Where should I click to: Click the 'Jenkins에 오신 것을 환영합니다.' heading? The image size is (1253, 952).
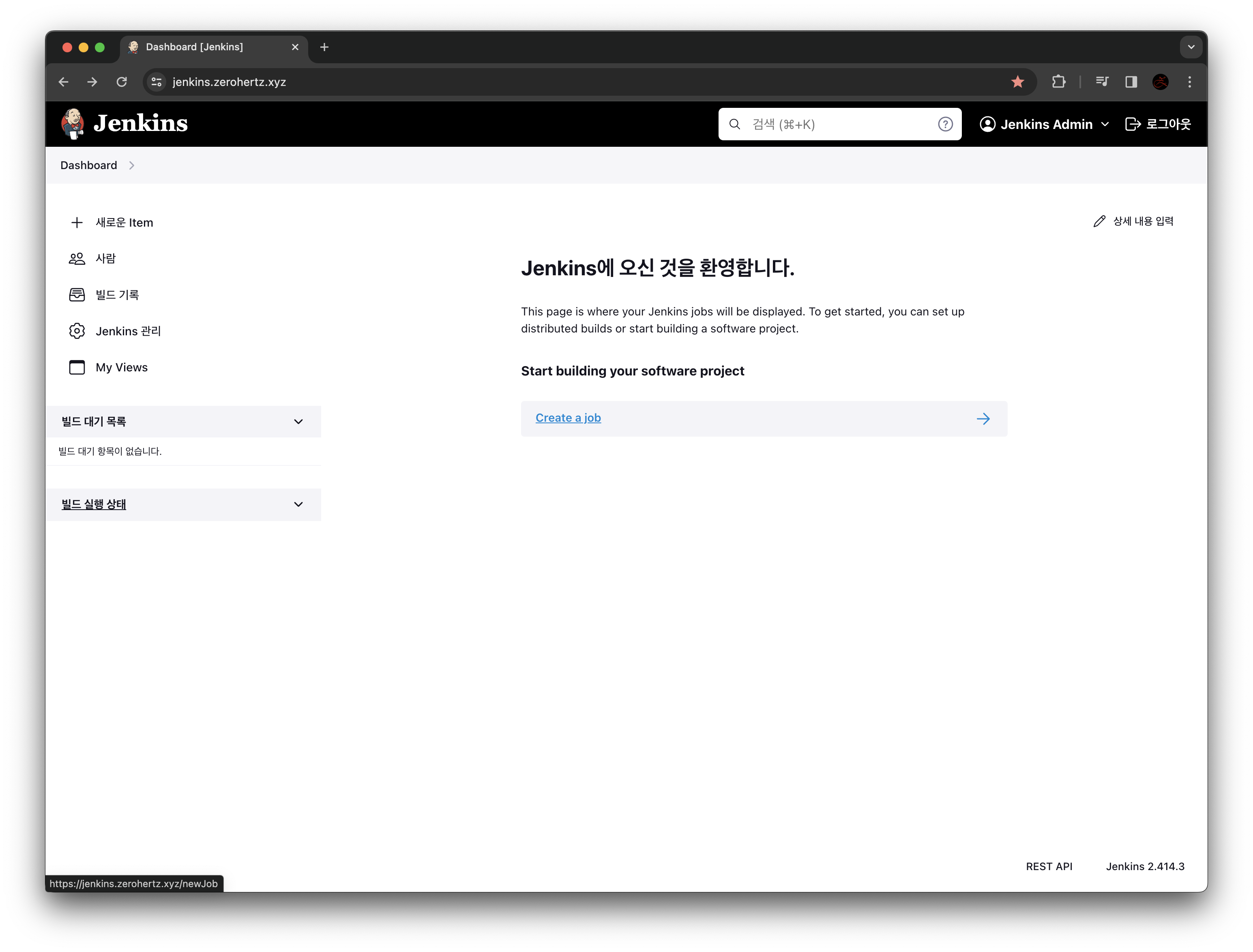click(x=657, y=268)
